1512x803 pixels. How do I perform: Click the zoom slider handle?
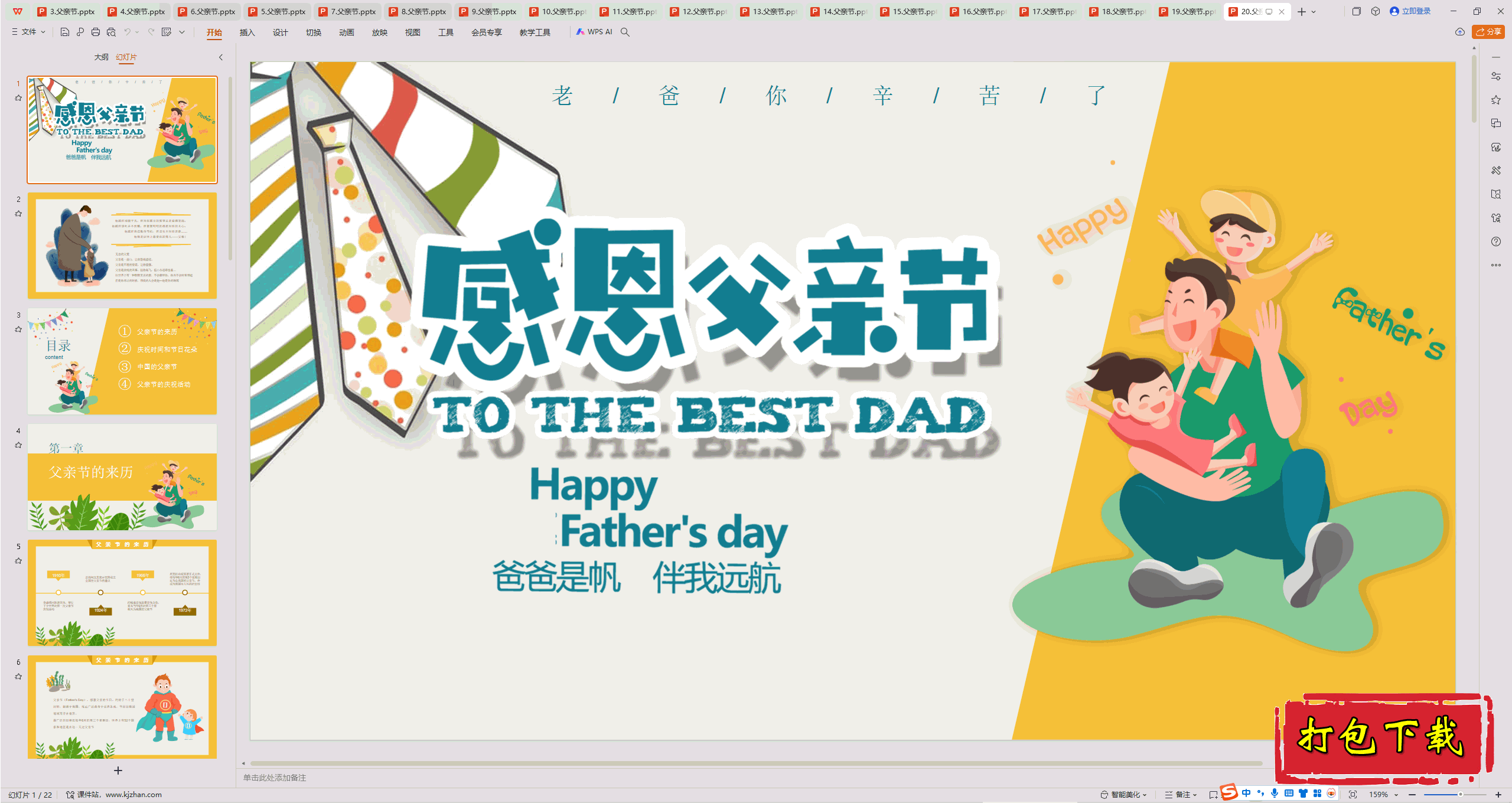(1460, 795)
